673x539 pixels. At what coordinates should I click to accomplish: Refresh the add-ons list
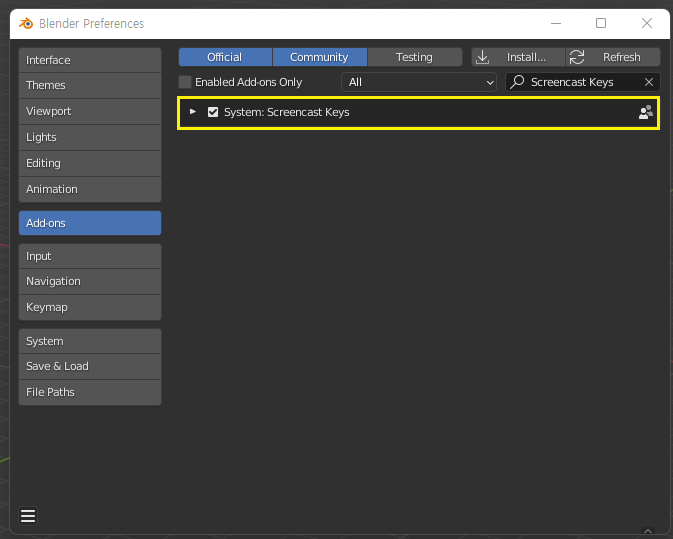point(613,57)
